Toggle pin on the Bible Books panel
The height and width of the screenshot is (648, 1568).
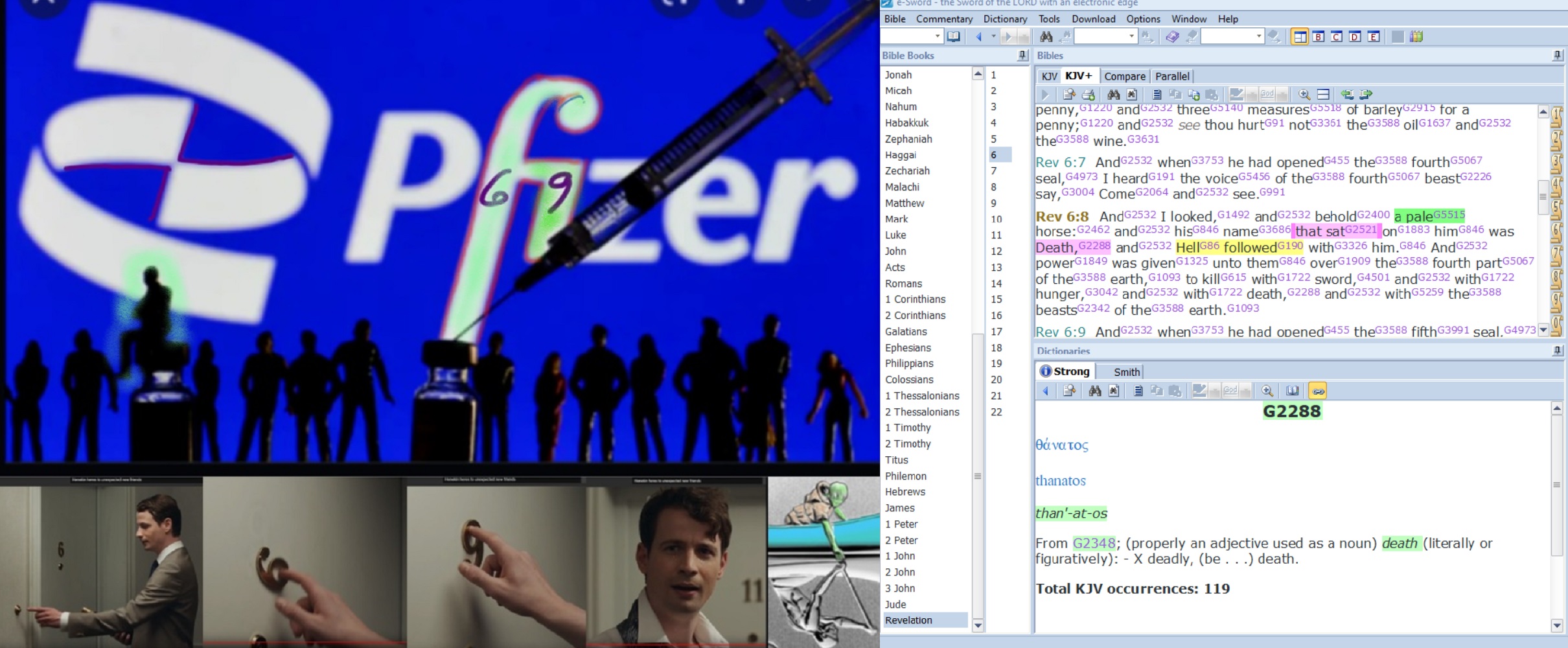(x=1022, y=55)
